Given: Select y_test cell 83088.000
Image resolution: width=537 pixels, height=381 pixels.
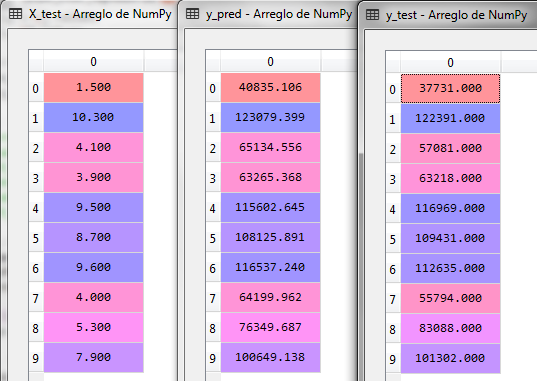Looking at the screenshot, I should coord(451,328).
